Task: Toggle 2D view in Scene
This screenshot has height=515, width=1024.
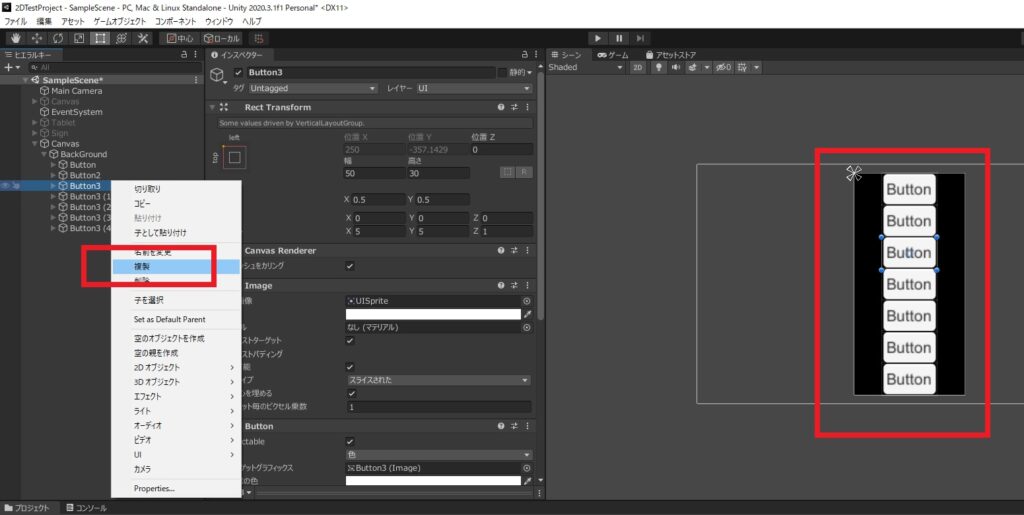Action: pos(638,67)
